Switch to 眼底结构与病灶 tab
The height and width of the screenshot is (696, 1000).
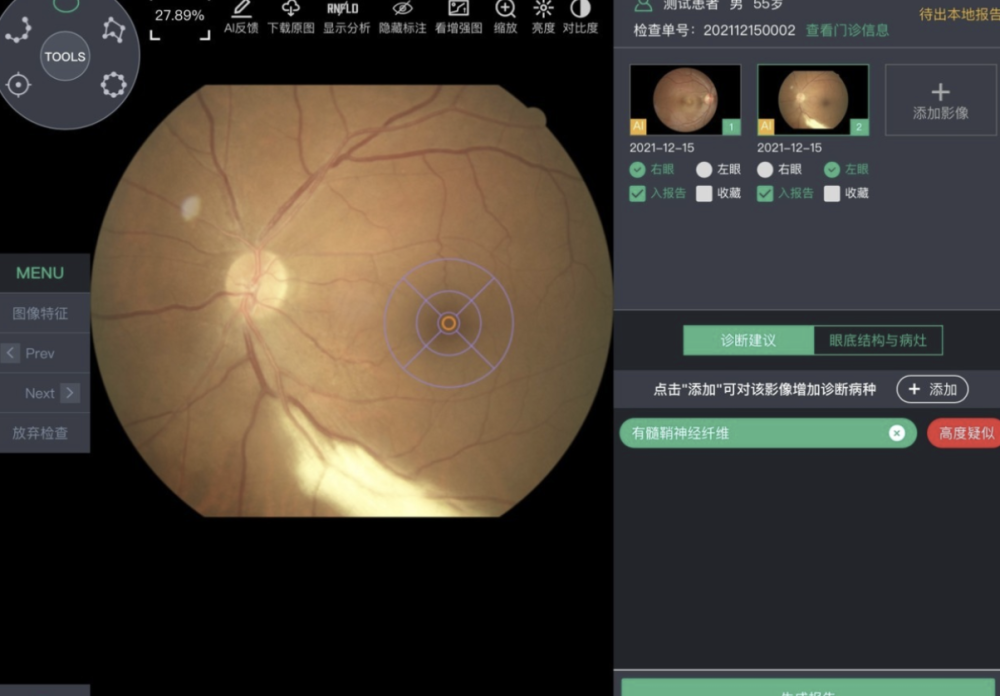[x=877, y=340]
